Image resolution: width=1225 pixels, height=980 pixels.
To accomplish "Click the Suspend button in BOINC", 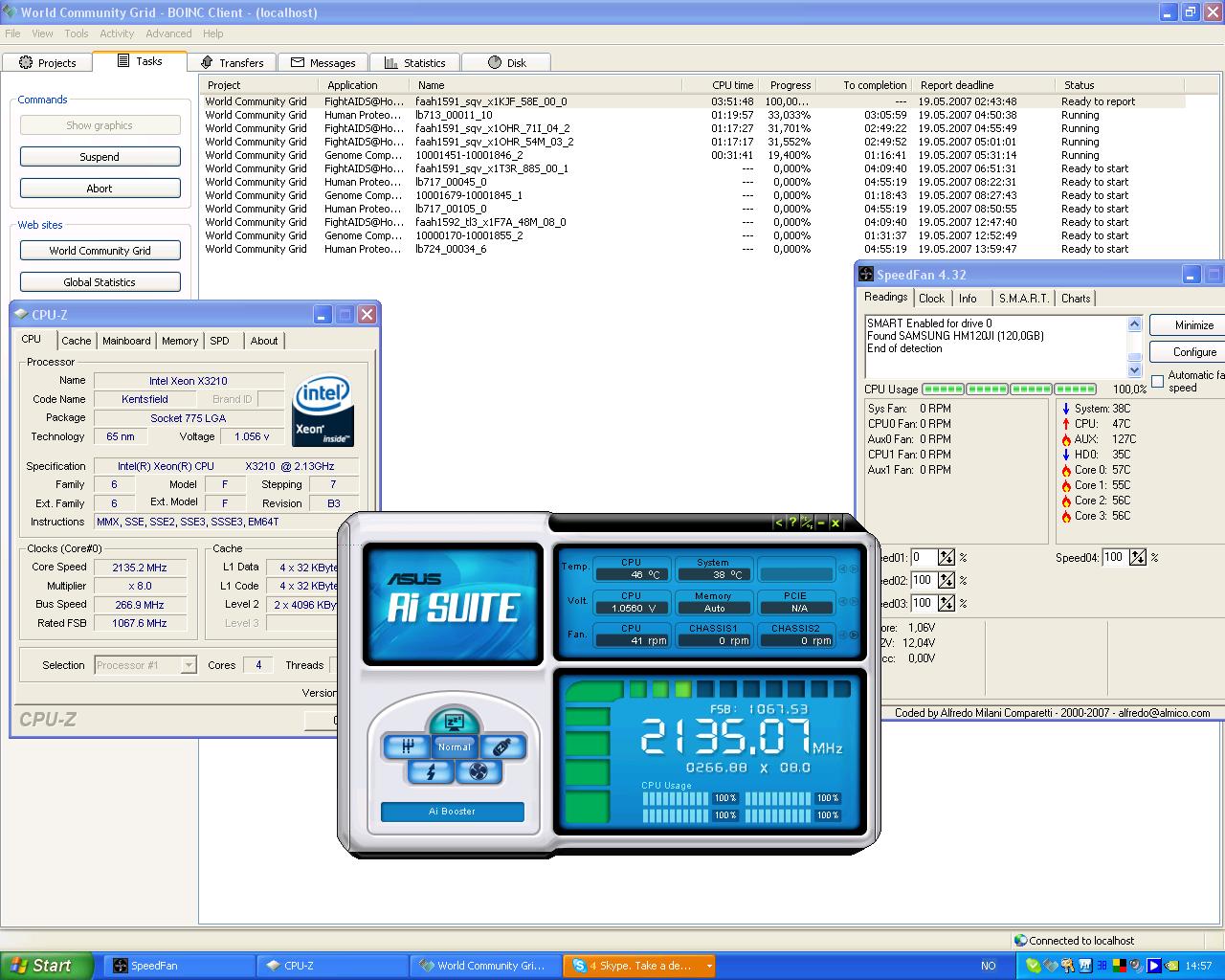I will [100, 157].
